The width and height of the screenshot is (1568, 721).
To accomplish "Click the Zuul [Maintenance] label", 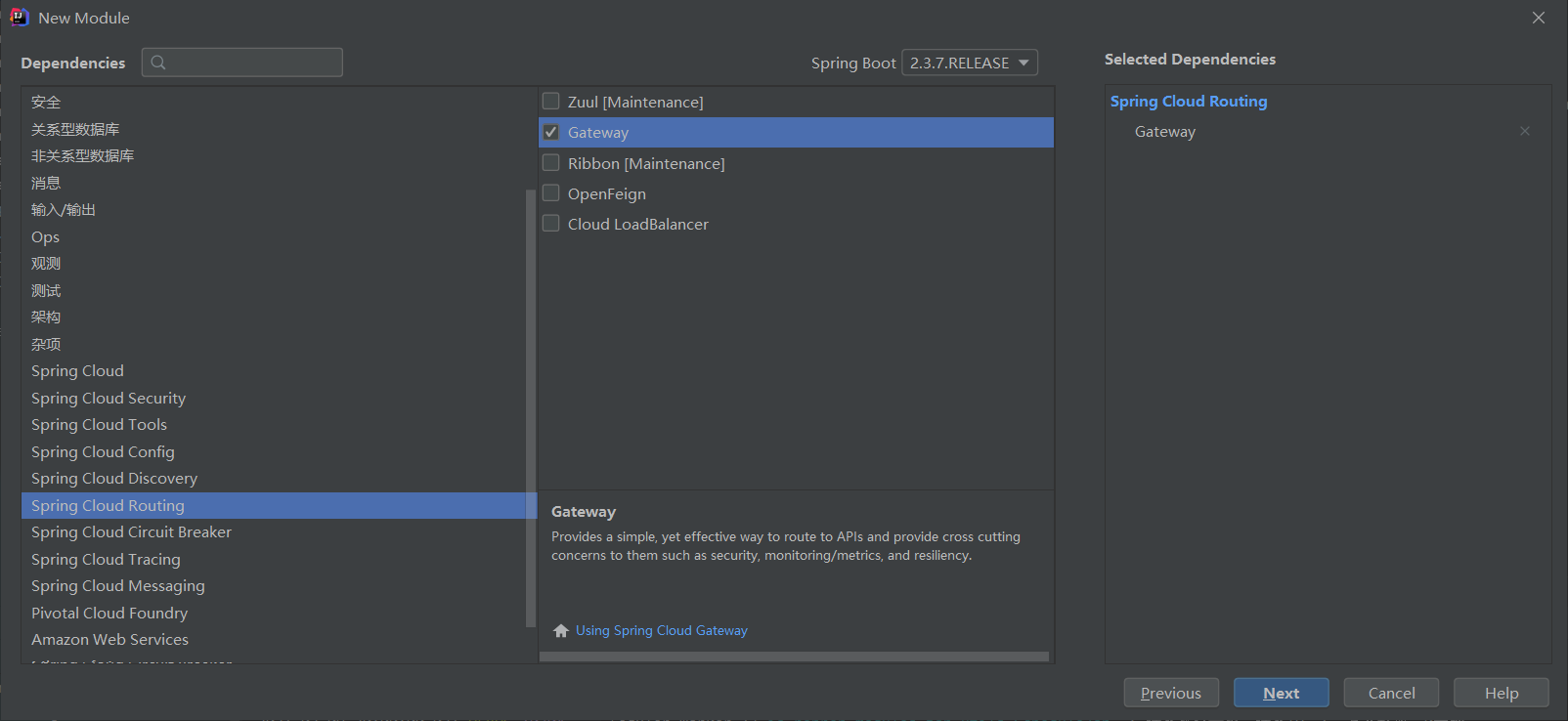I will click(635, 102).
